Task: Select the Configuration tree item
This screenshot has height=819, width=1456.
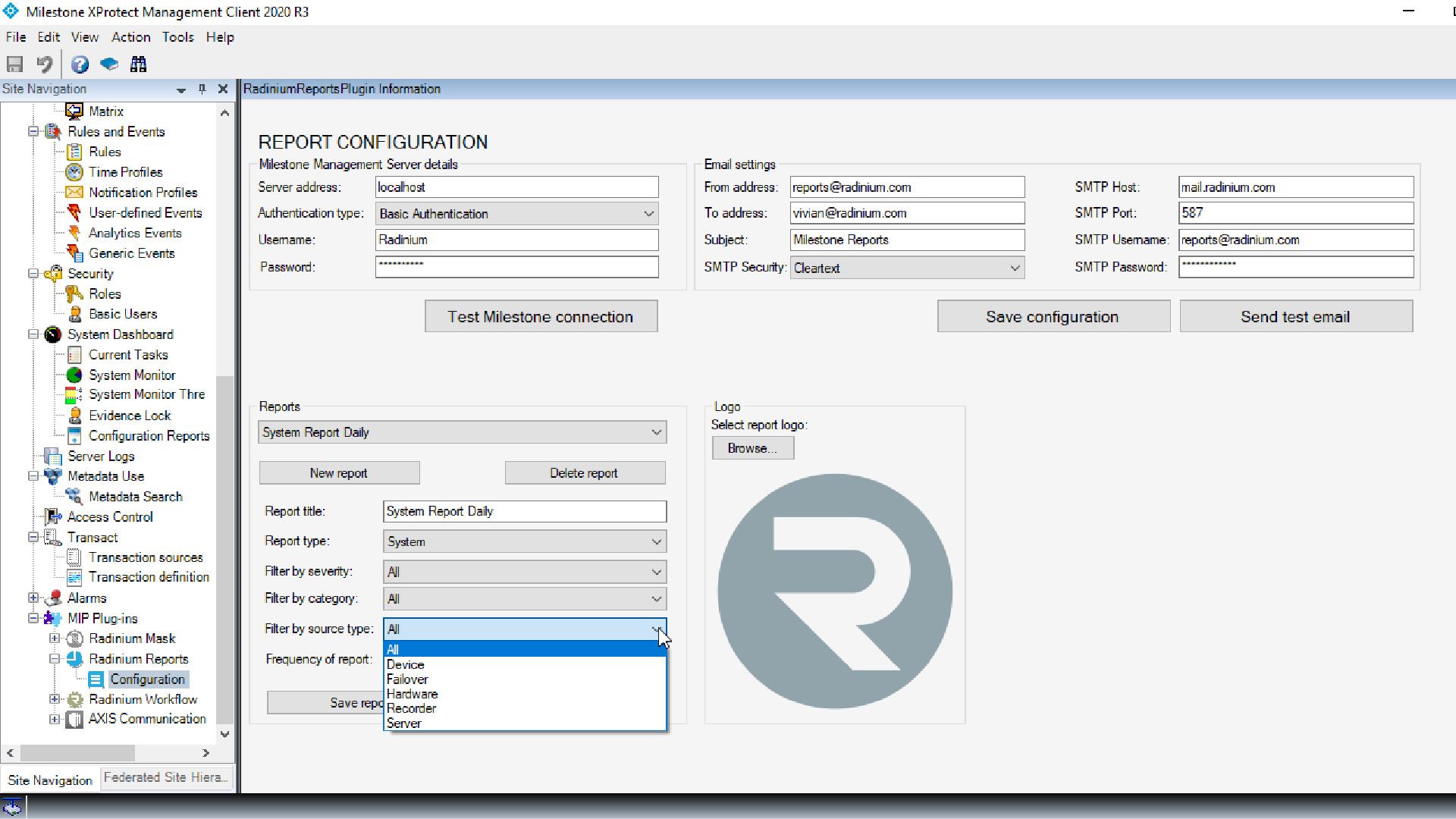Action: tap(147, 679)
